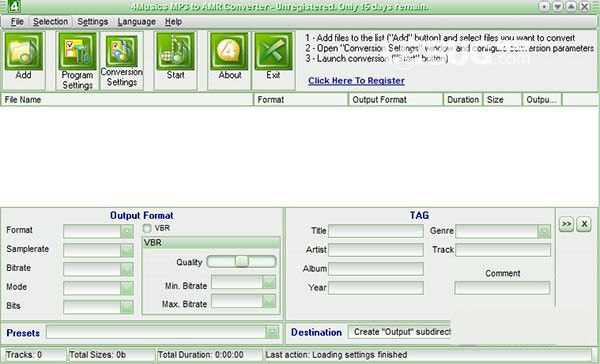Click the Total Duration status entry
This screenshot has width=600, height=364.
(x=209, y=355)
